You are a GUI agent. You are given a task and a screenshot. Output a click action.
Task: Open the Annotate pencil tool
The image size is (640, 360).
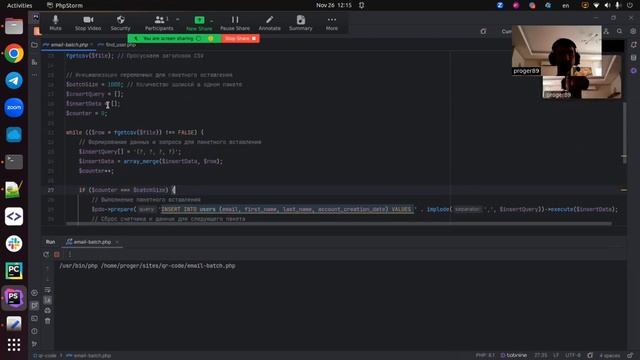click(x=269, y=23)
